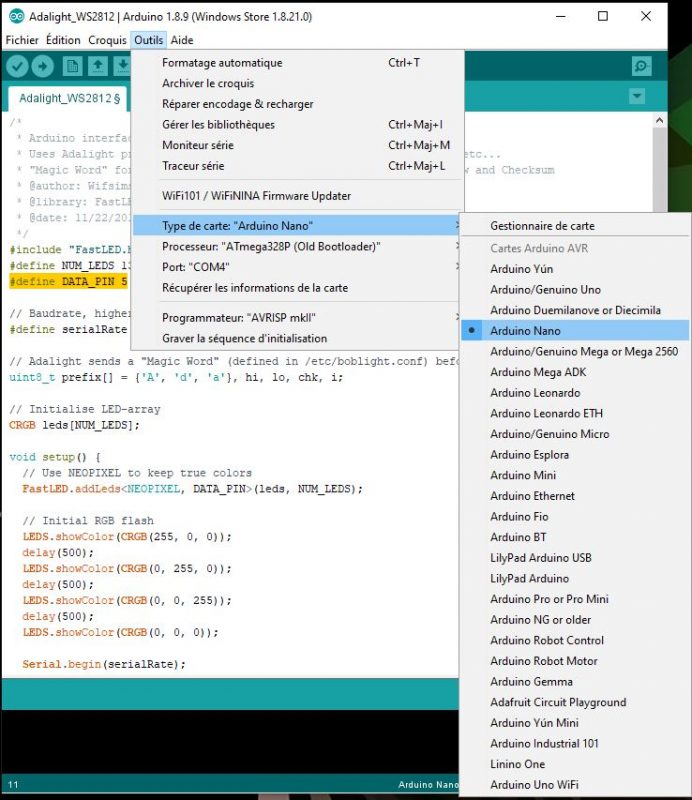The image size is (692, 800).
Task: Open the Aide menu
Action: tap(182, 40)
